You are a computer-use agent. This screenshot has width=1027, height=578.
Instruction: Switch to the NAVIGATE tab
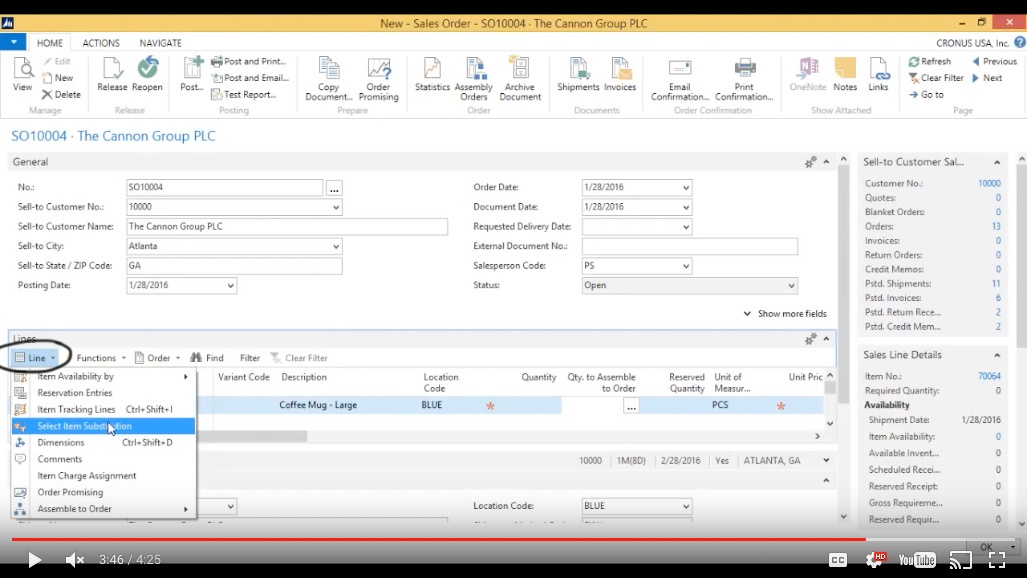tap(160, 43)
